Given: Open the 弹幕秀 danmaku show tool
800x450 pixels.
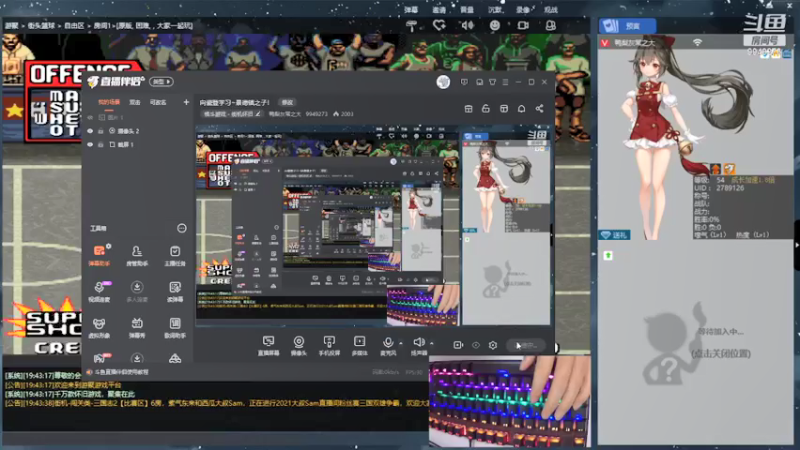Looking at the screenshot, I should coord(137,328).
